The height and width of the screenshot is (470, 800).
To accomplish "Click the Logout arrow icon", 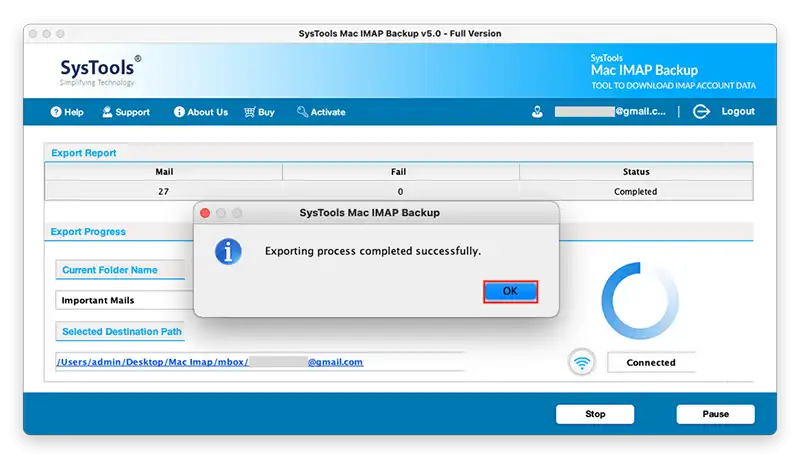I will pyautogui.click(x=701, y=112).
